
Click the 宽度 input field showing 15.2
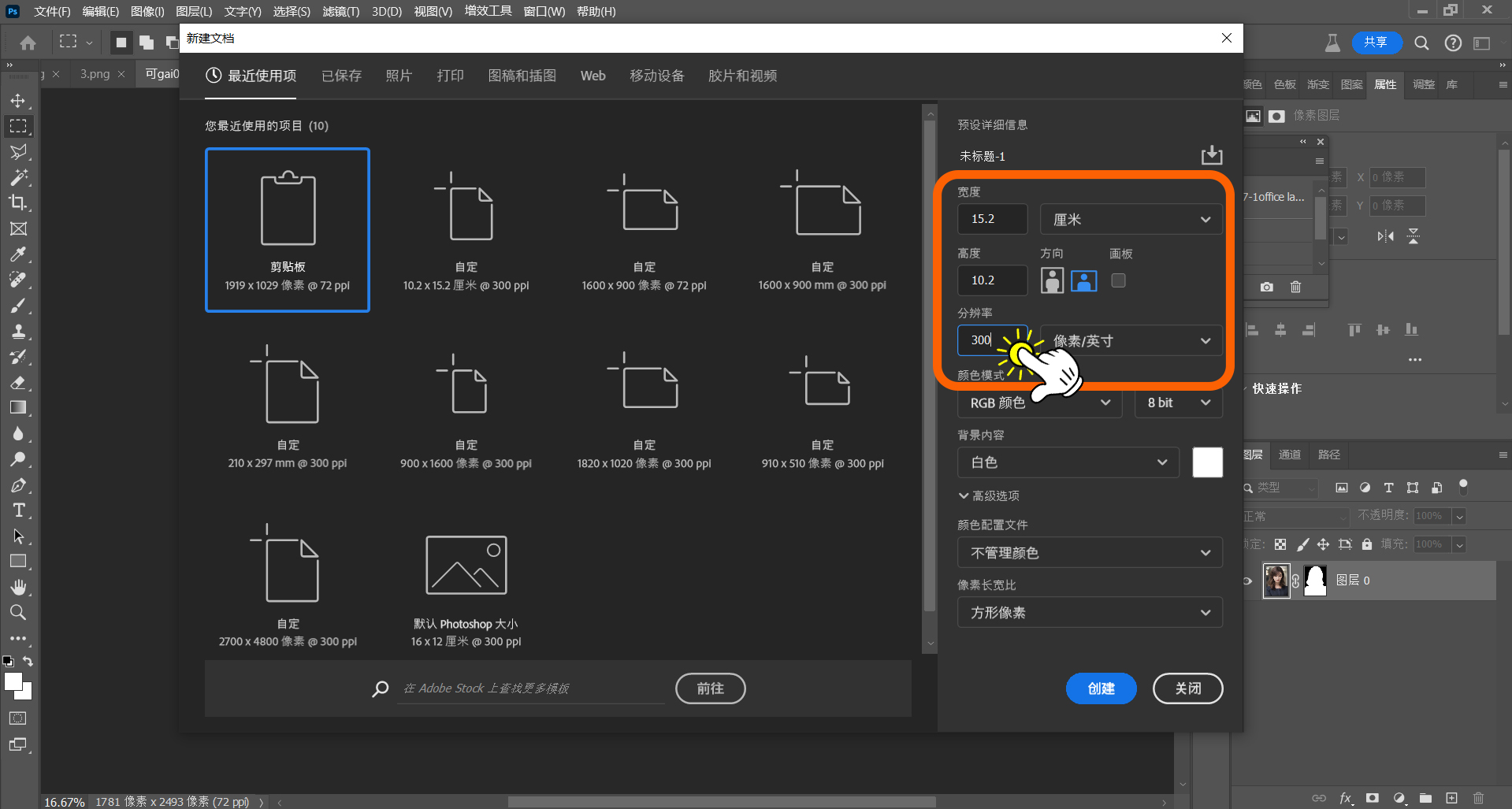[x=992, y=219]
